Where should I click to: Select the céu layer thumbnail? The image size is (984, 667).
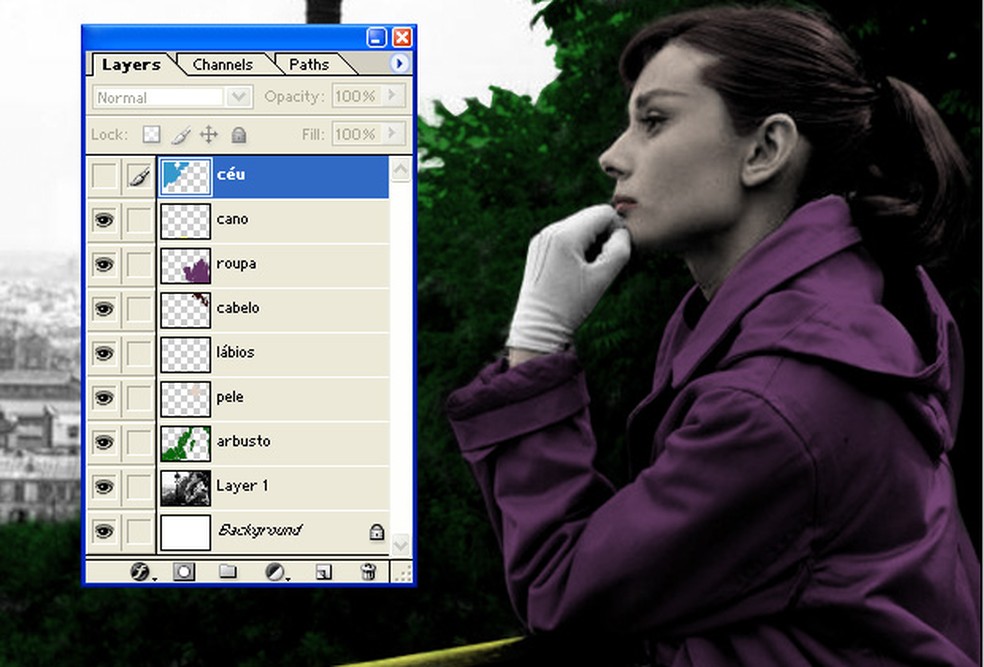[x=185, y=176]
